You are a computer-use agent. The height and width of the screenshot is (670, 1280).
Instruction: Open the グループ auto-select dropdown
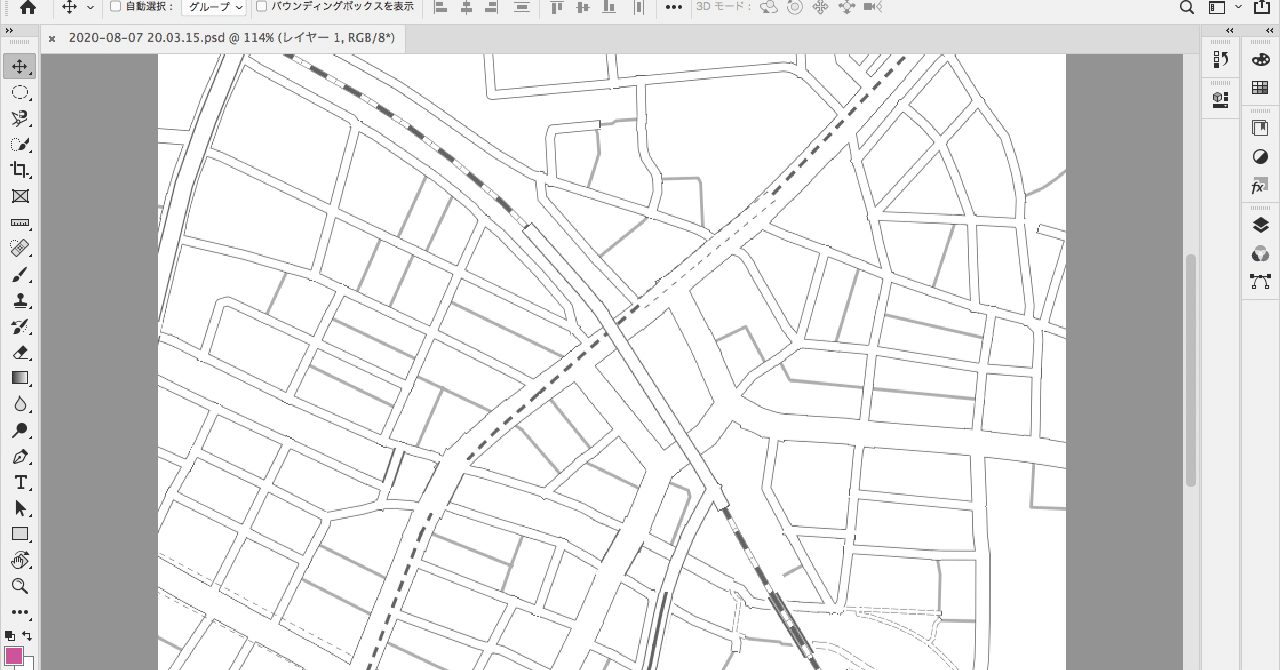click(214, 7)
